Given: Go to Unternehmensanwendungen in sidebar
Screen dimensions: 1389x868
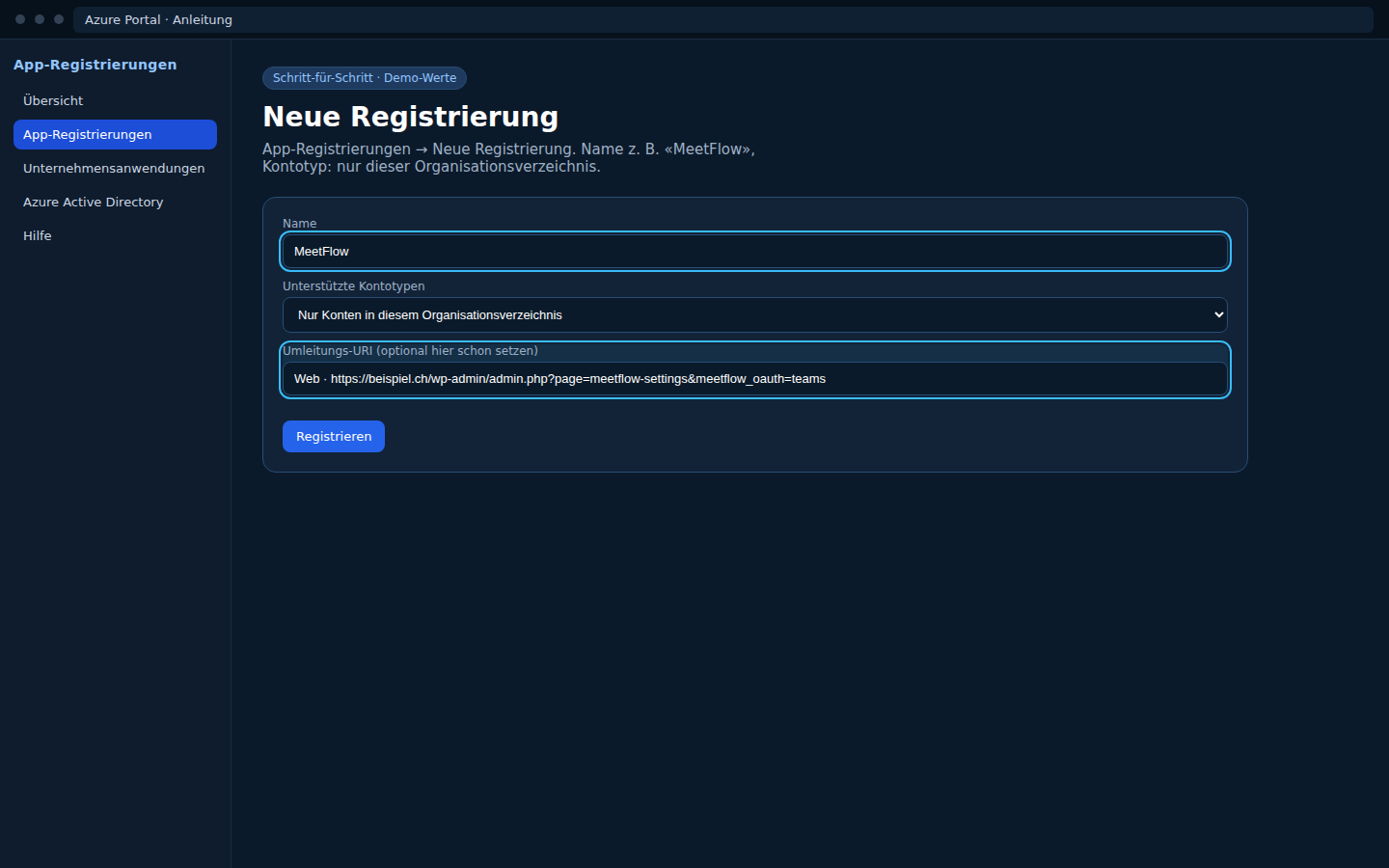Looking at the screenshot, I should (x=115, y=168).
